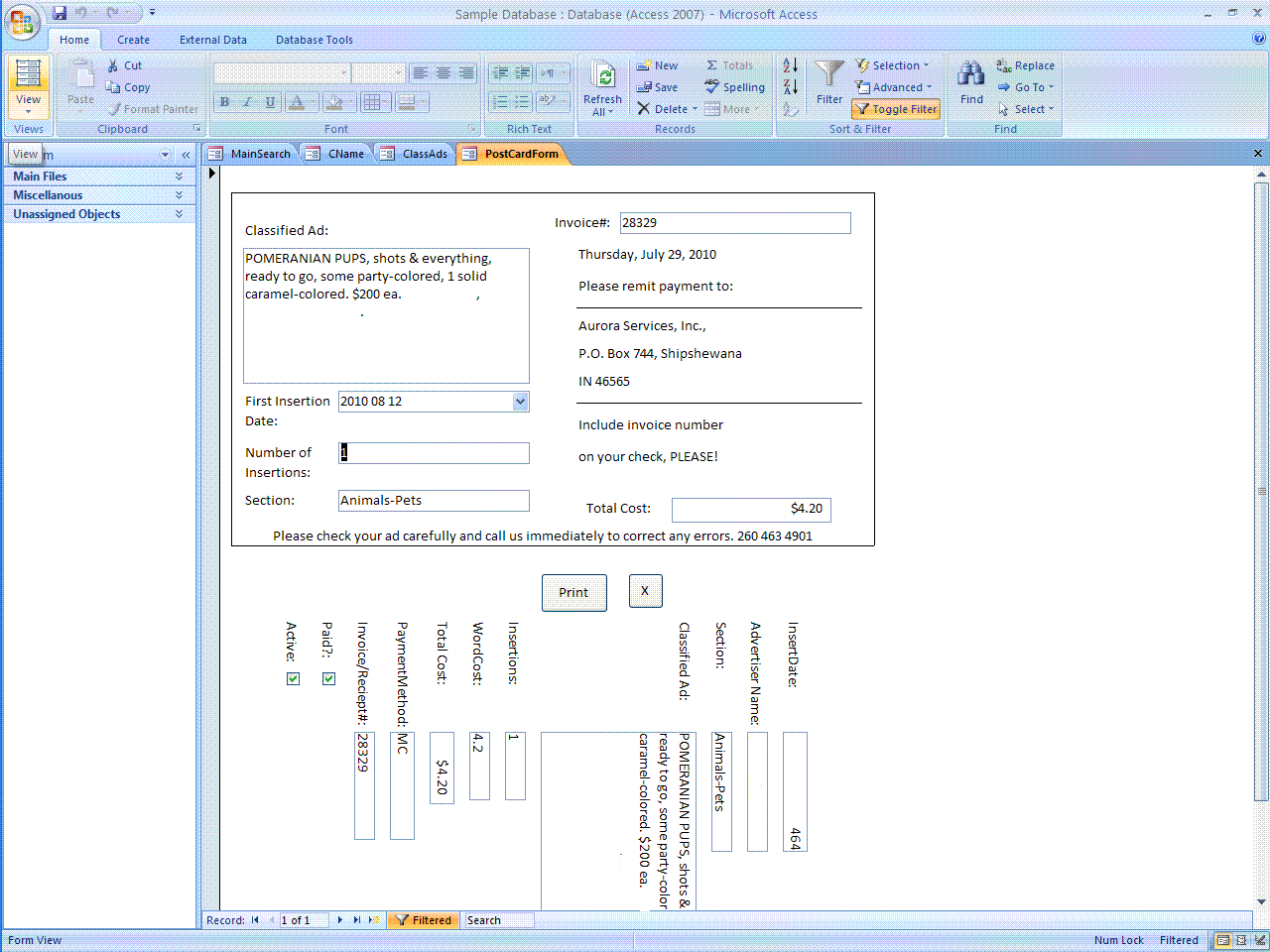Click the Invoice# input field
The height and width of the screenshot is (952, 1270).
(734, 223)
